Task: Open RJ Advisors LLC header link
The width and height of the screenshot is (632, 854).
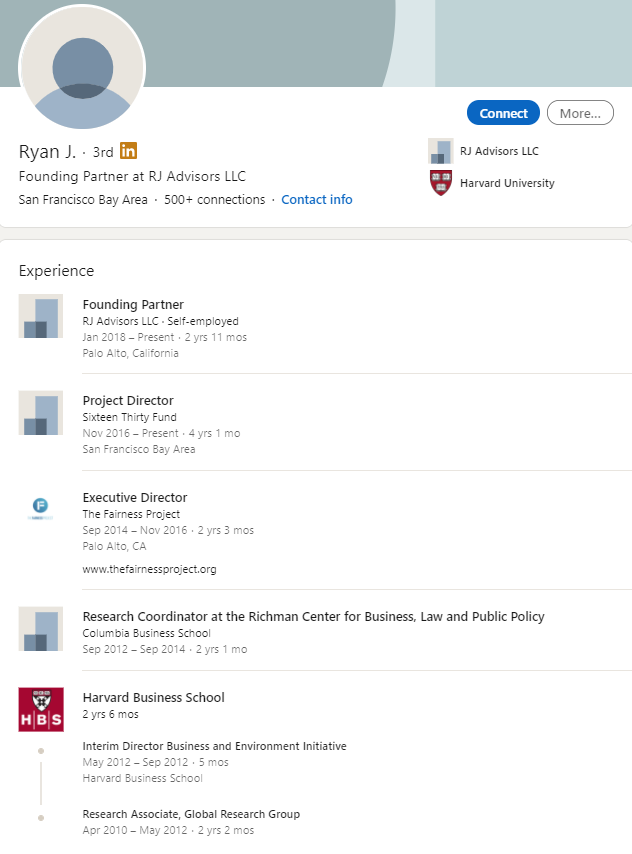Action: click(499, 151)
